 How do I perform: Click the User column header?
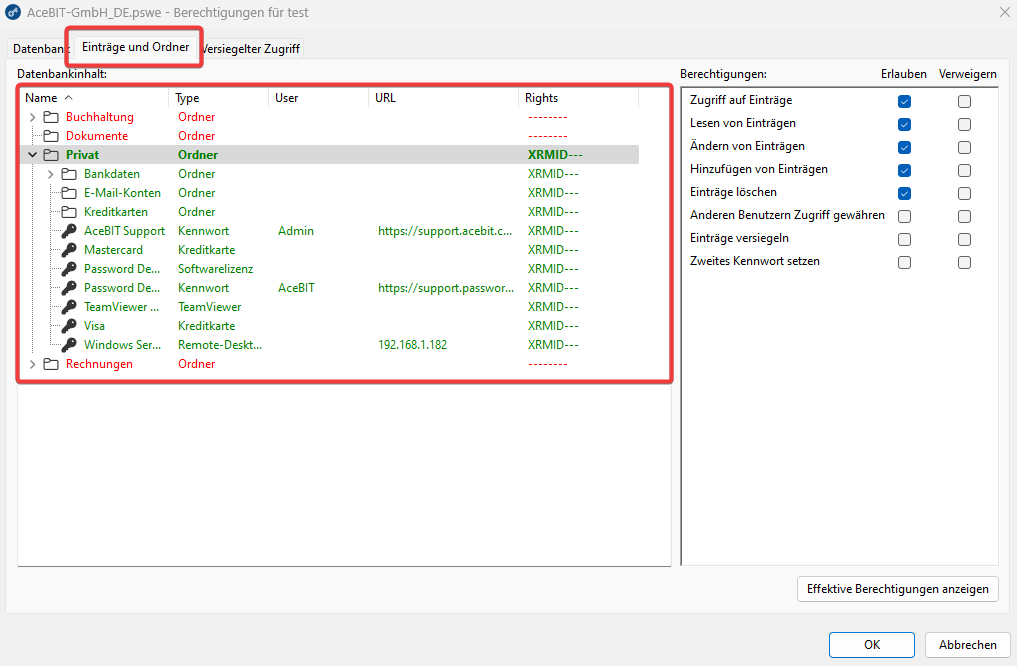click(x=318, y=98)
